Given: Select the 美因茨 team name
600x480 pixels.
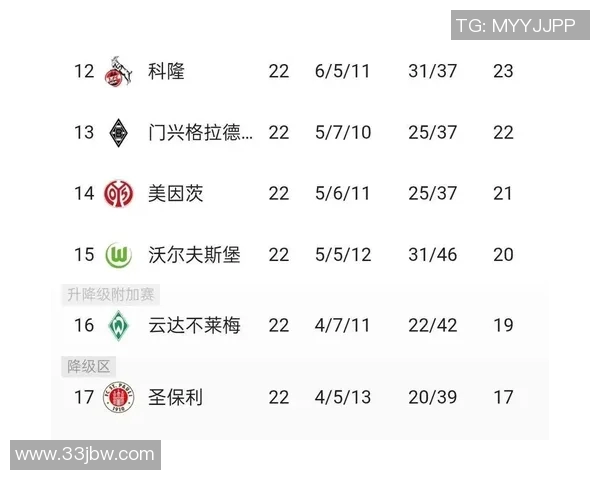Looking at the screenshot, I should coord(175,194).
